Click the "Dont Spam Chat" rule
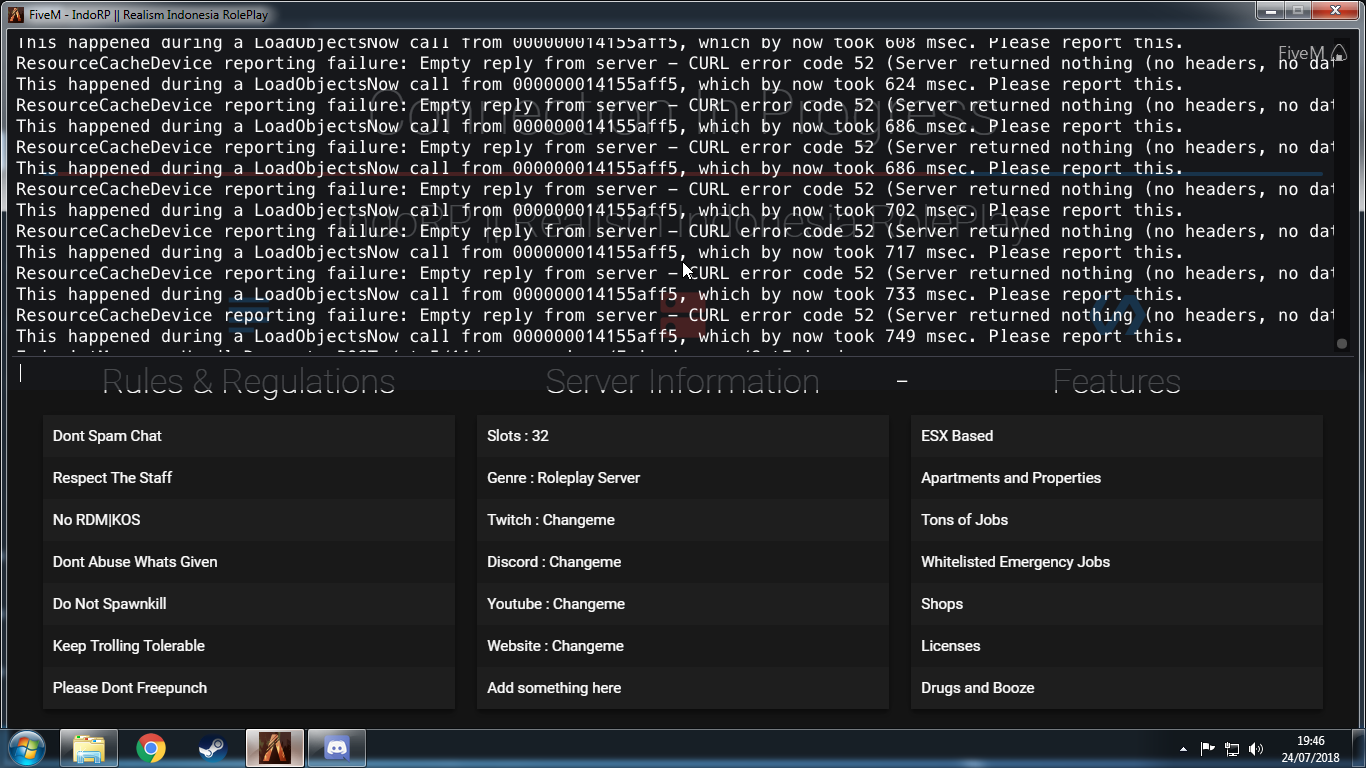The height and width of the screenshot is (768, 1366). 249,436
